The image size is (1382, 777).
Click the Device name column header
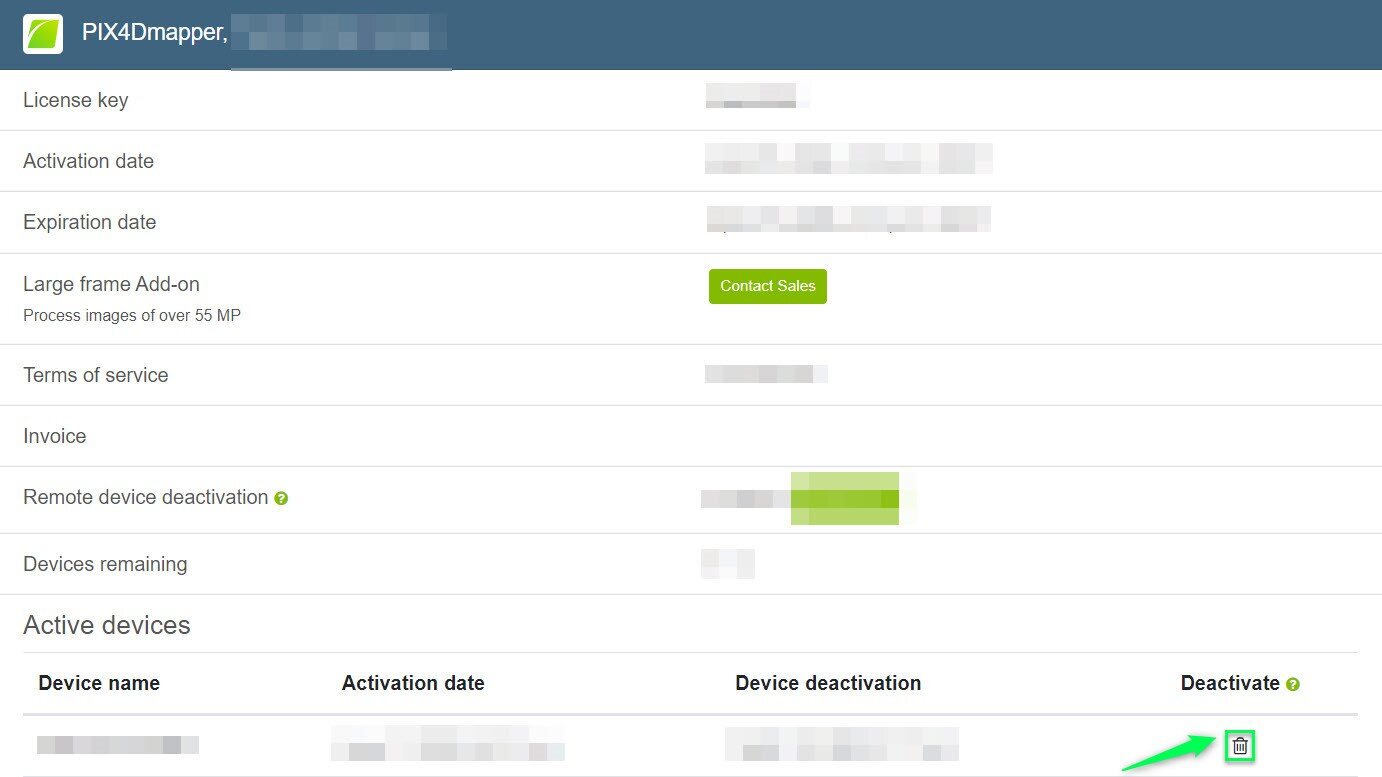98,683
